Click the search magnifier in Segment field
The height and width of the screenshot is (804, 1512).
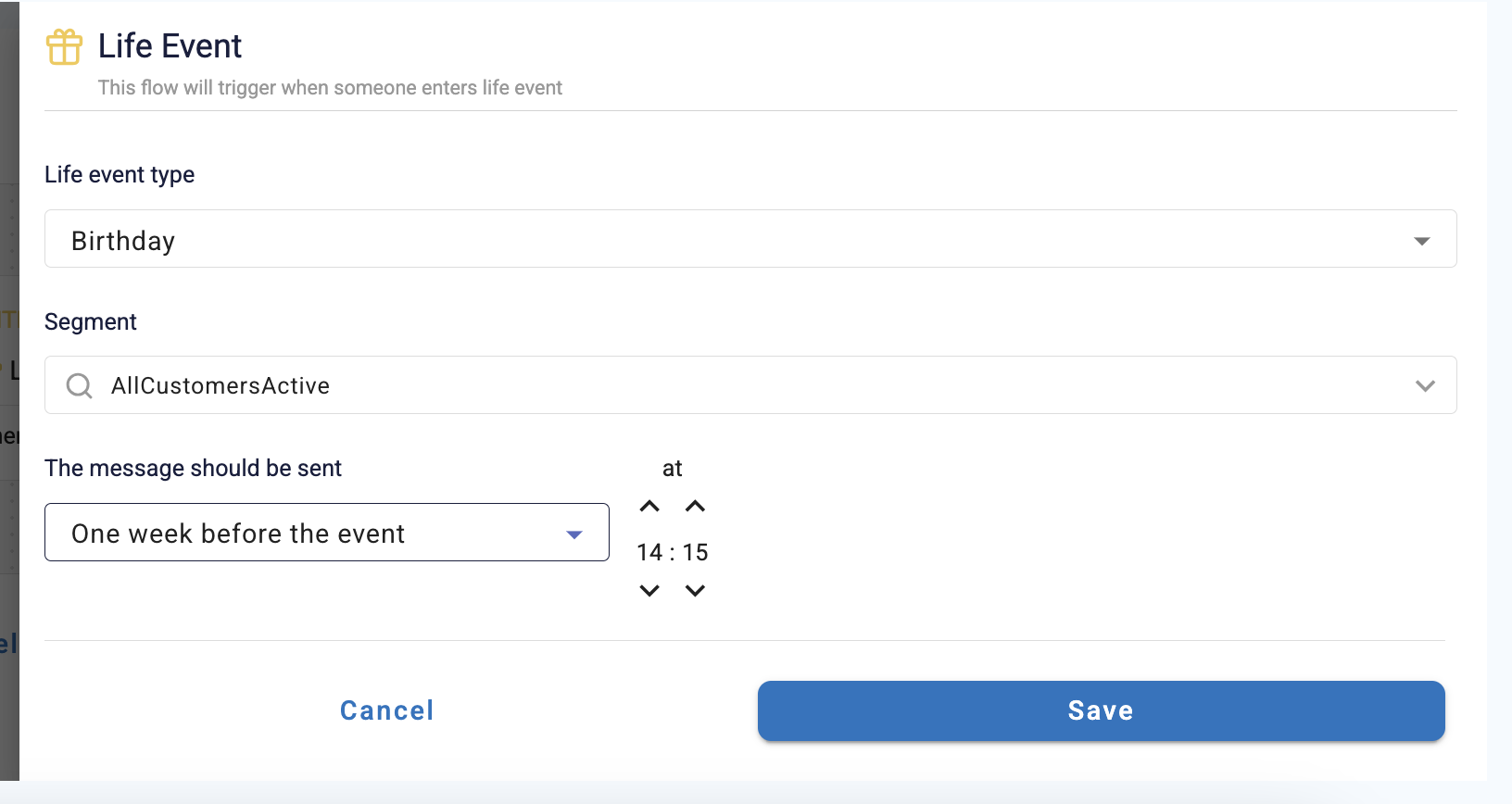[80, 385]
